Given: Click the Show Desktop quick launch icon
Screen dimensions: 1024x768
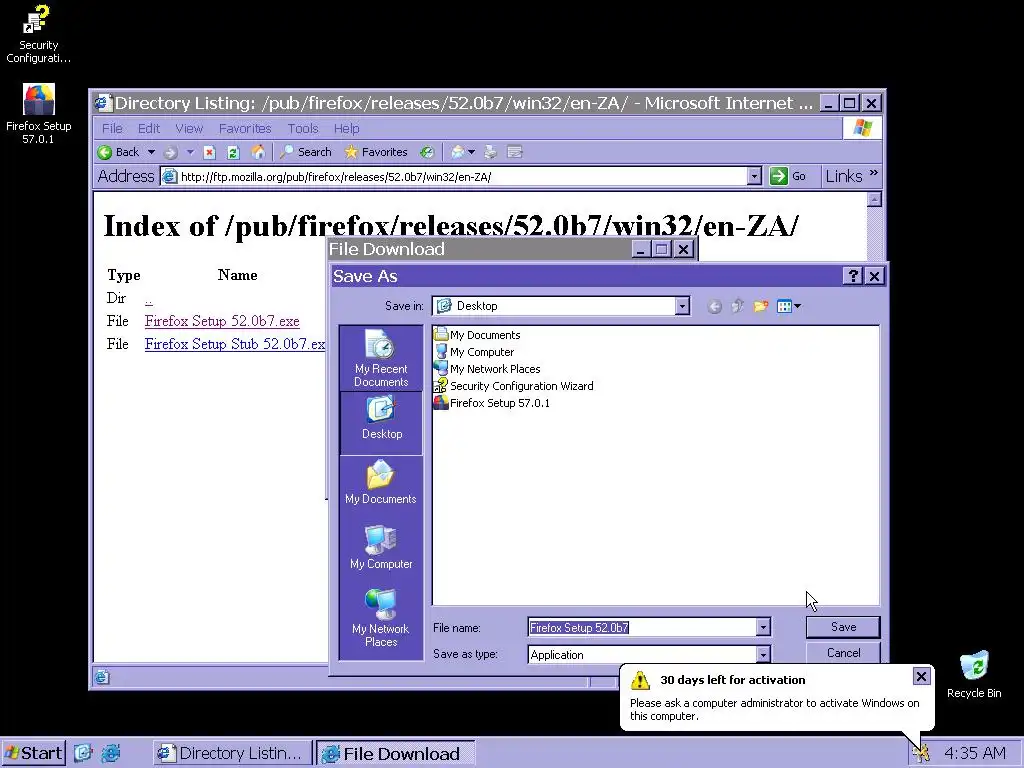Looking at the screenshot, I should point(83,753).
